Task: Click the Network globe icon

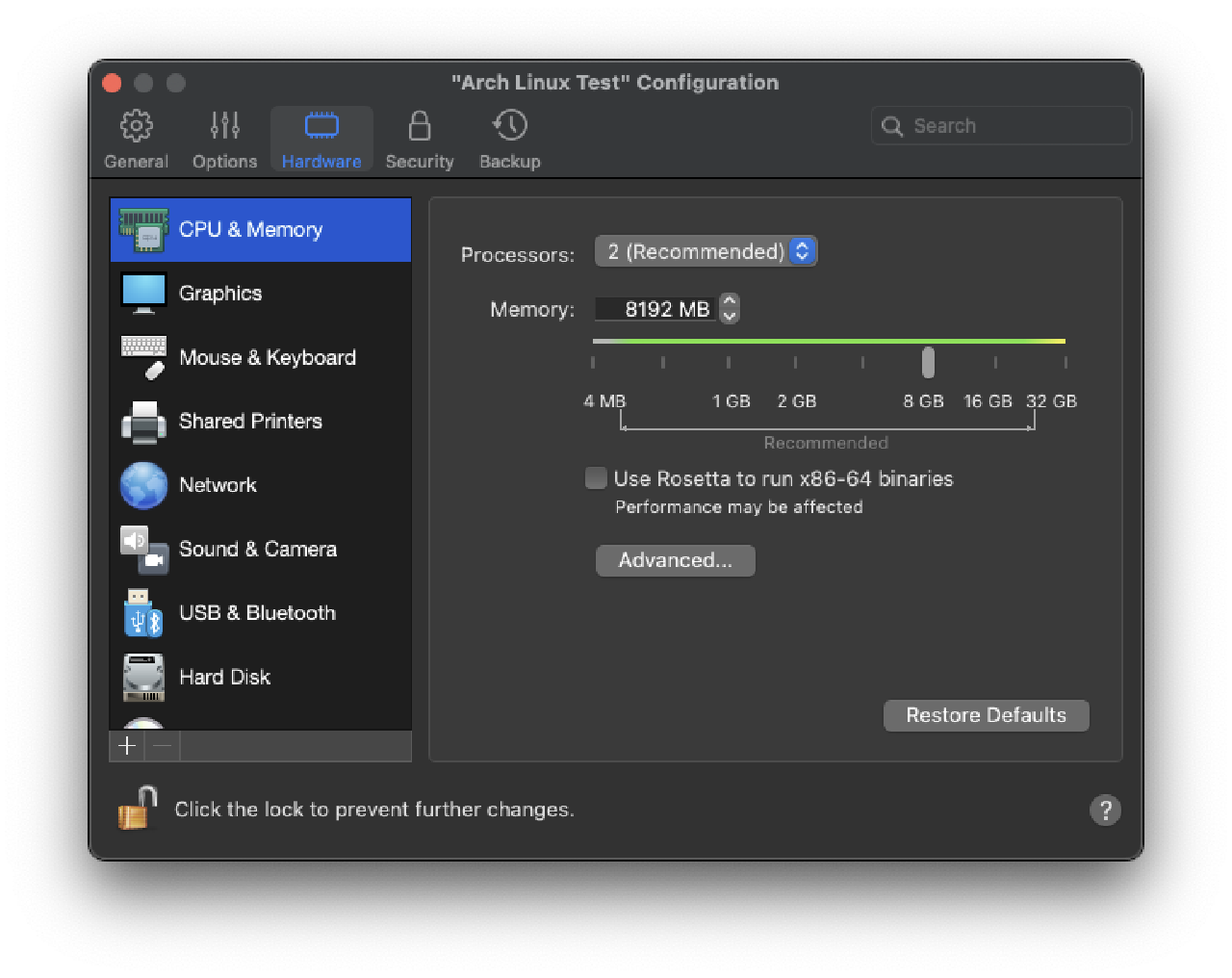Action: [x=143, y=485]
